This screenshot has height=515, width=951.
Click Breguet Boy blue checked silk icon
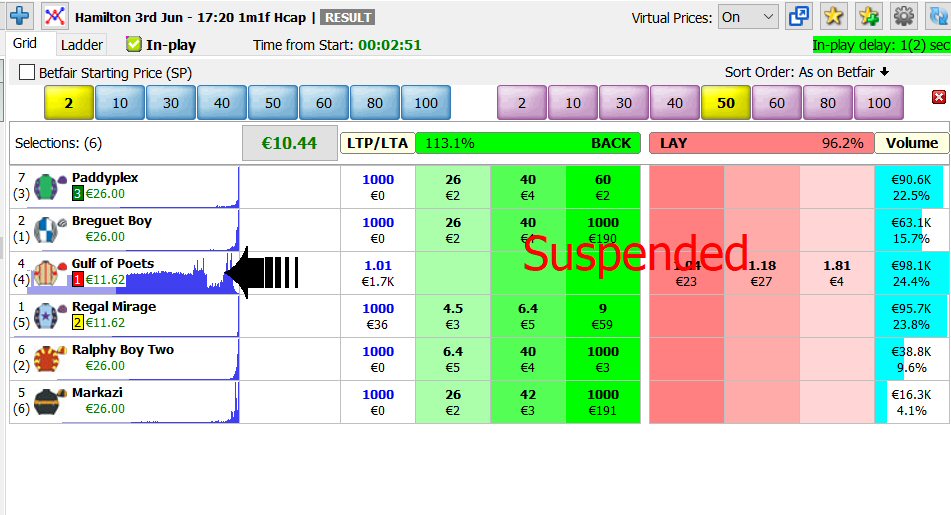[x=46, y=230]
